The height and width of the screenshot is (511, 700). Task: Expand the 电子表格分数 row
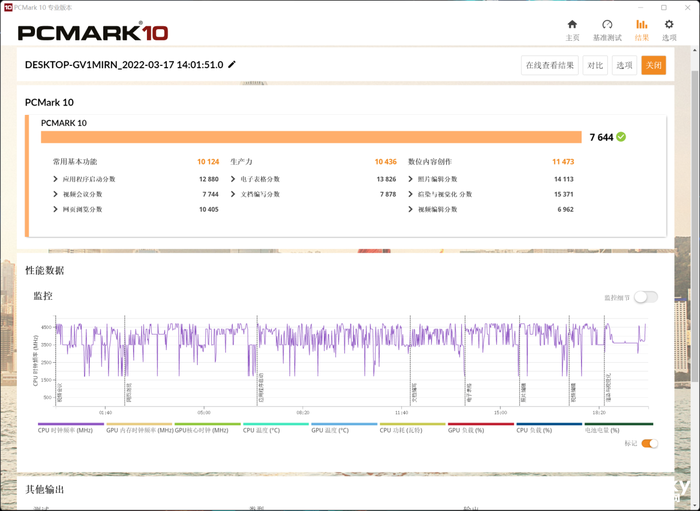[233, 179]
